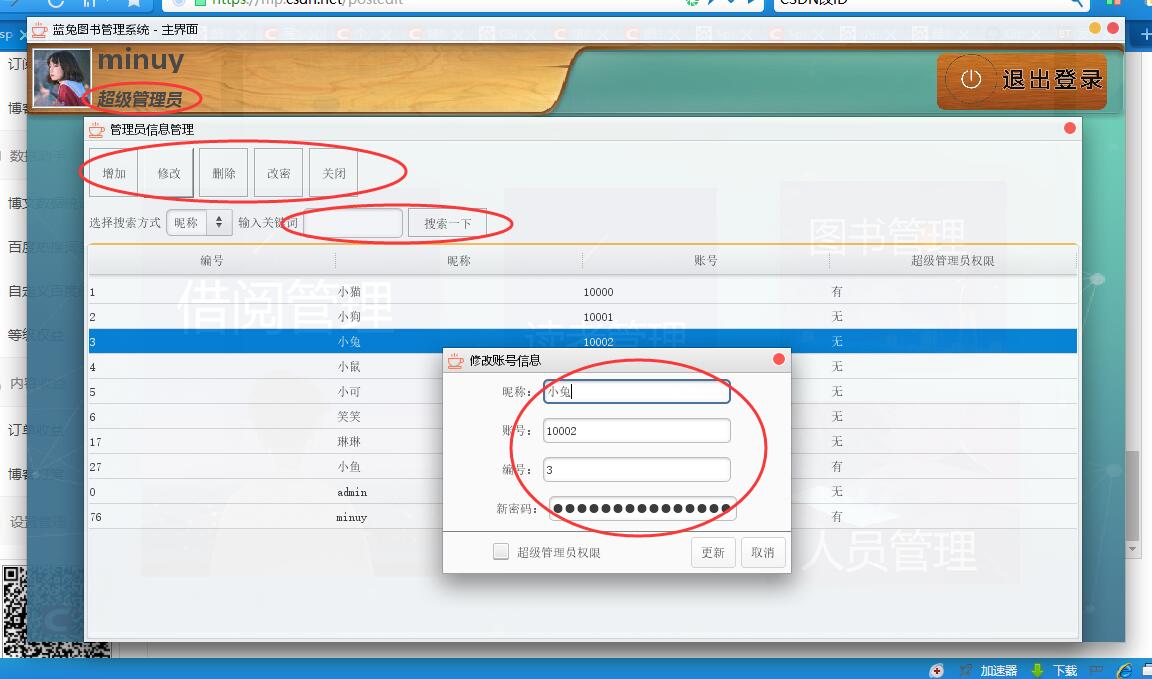Click the 下载 download icon in browser status bar
The width and height of the screenshot is (1152, 679).
[1037, 670]
